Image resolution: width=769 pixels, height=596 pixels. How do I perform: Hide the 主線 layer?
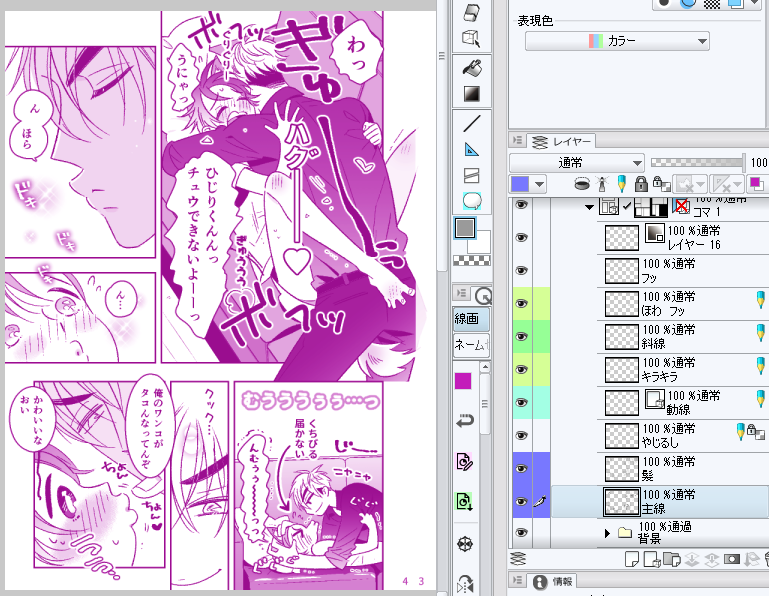pos(522,501)
